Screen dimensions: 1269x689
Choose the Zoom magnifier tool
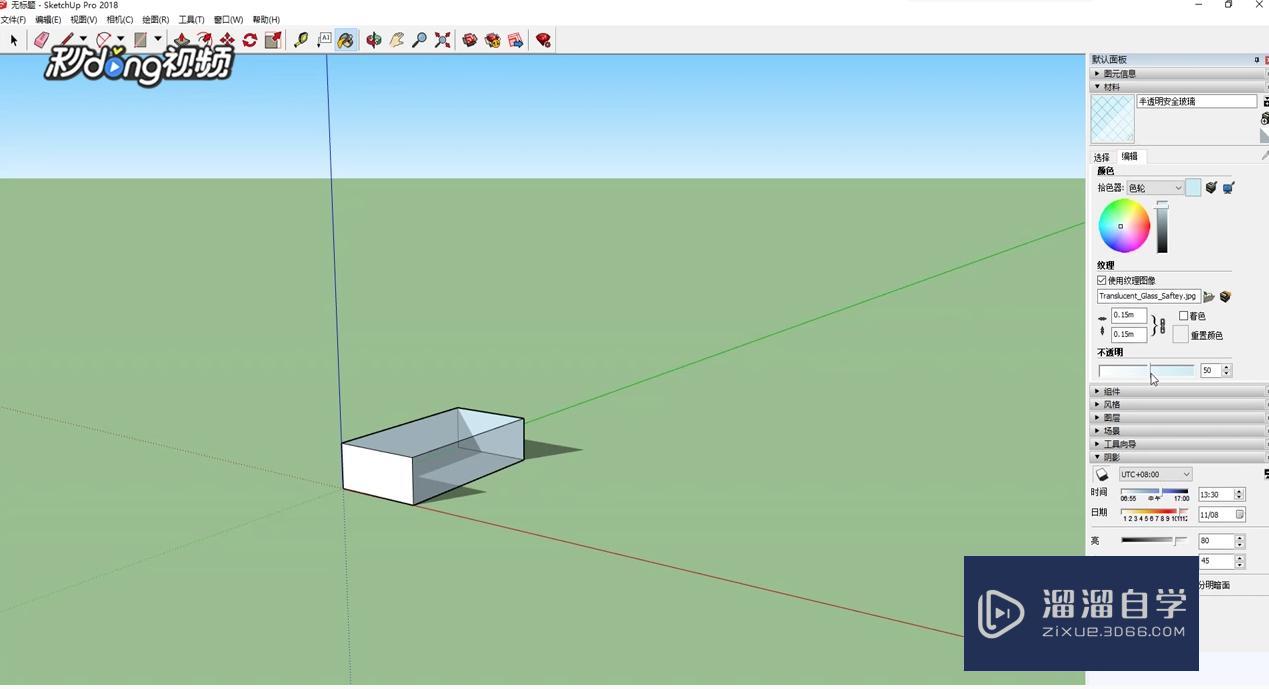[419, 40]
